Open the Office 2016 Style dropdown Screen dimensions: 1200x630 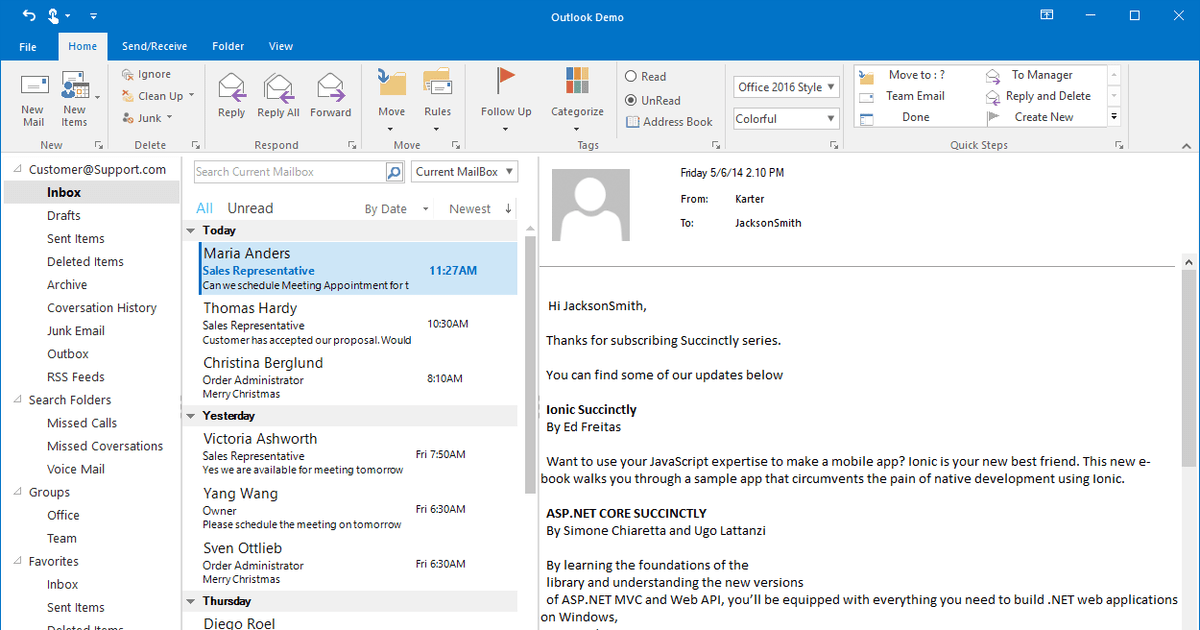coord(785,87)
